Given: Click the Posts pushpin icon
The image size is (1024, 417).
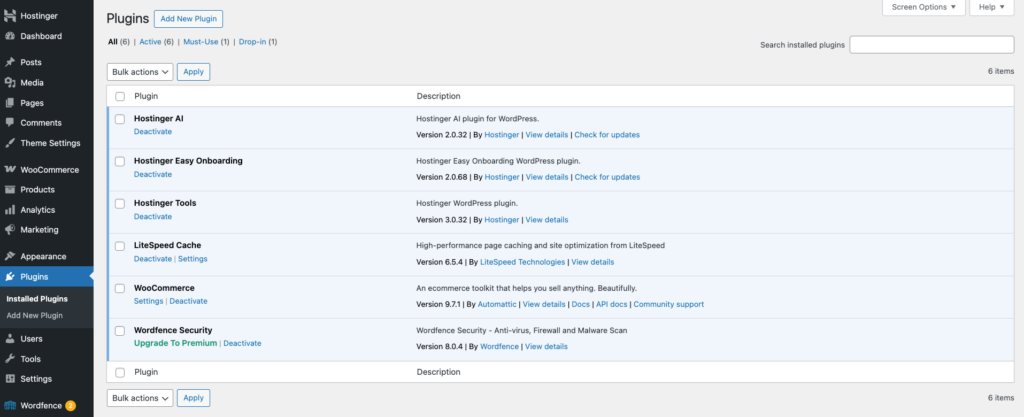Looking at the screenshot, I should click(9, 62).
